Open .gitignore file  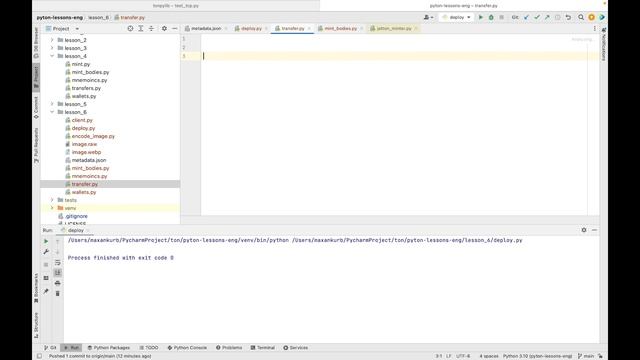coord(76,216)
